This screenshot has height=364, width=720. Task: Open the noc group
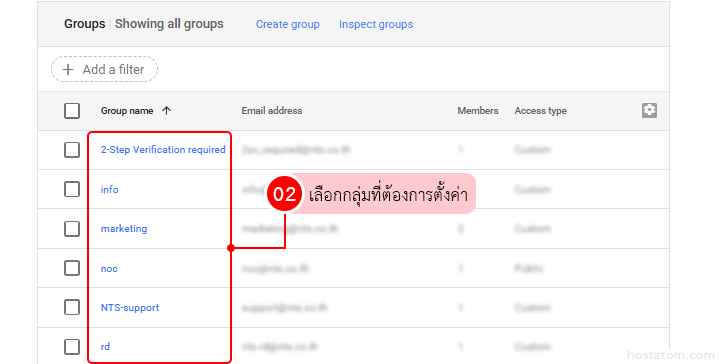coord(109,269)
